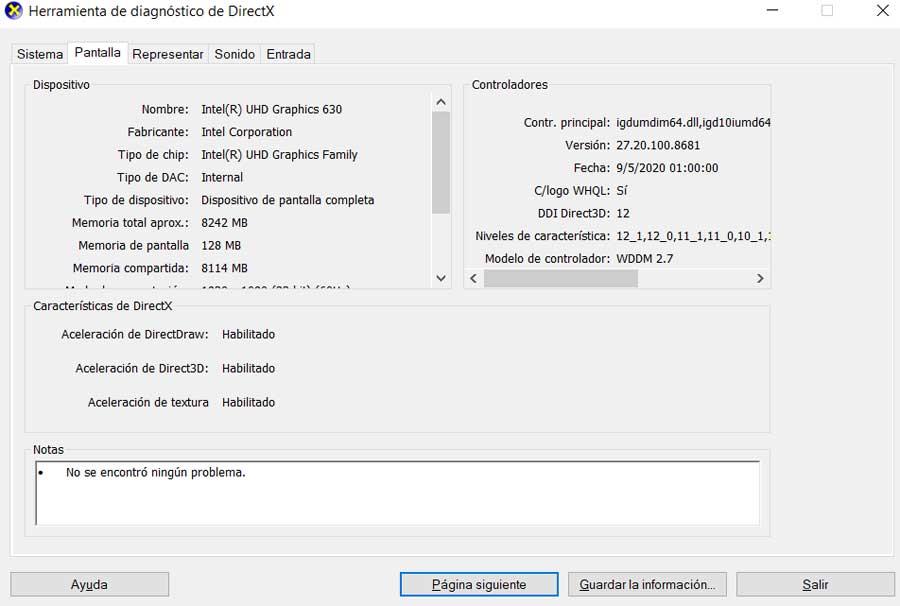Close the DirectX diagnostic window
This screenshot has width=900, height=606.
[x=883, y=10]
